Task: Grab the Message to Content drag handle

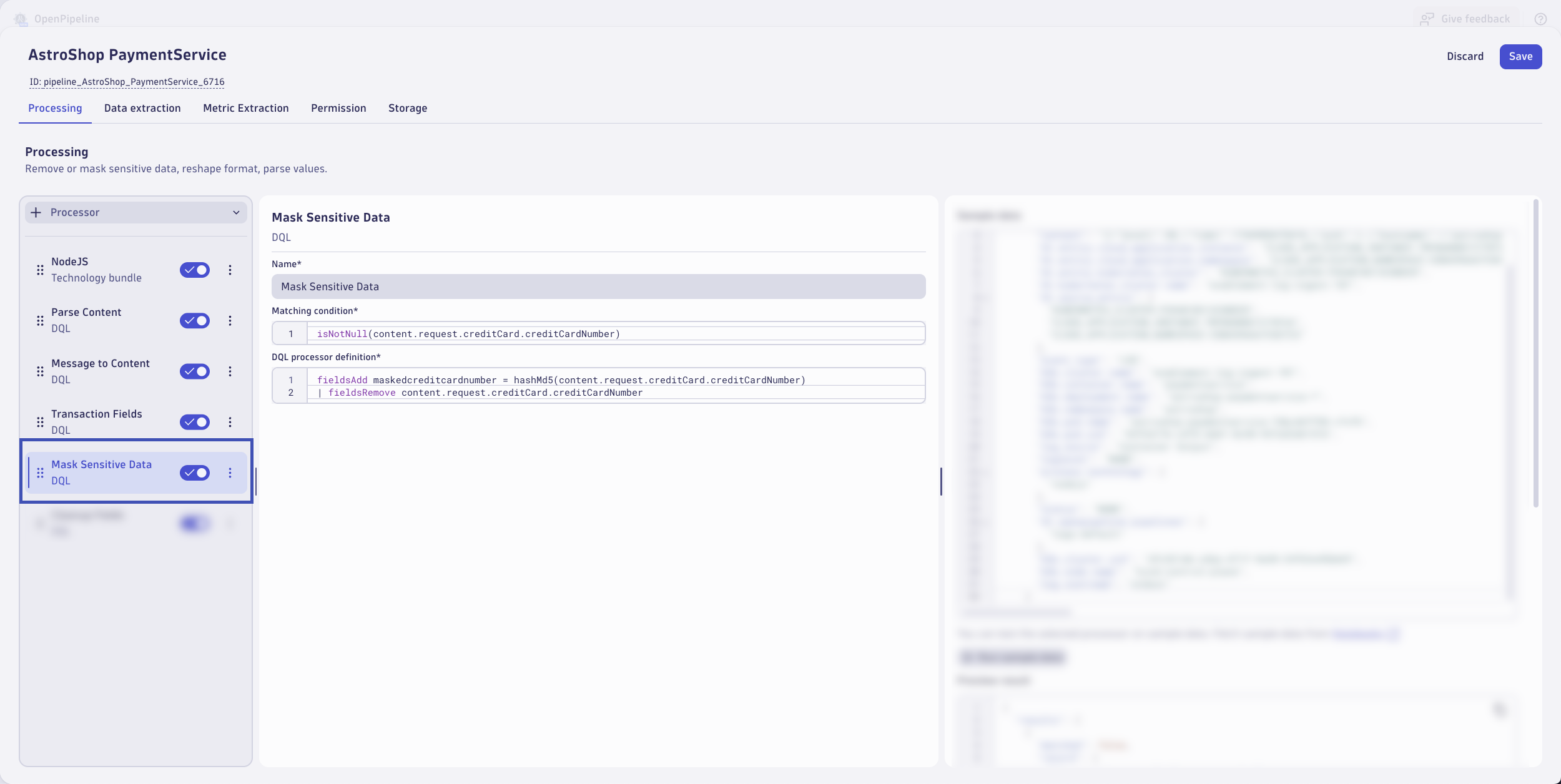Action: 40,371
